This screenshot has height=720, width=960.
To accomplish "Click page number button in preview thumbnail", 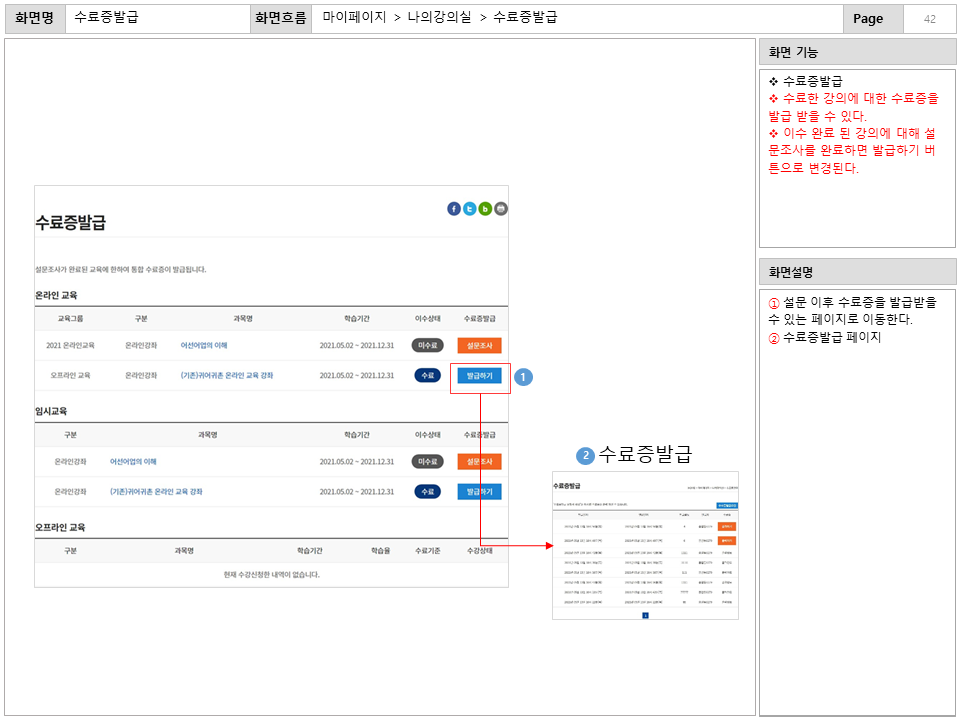I will coord(645,615).
